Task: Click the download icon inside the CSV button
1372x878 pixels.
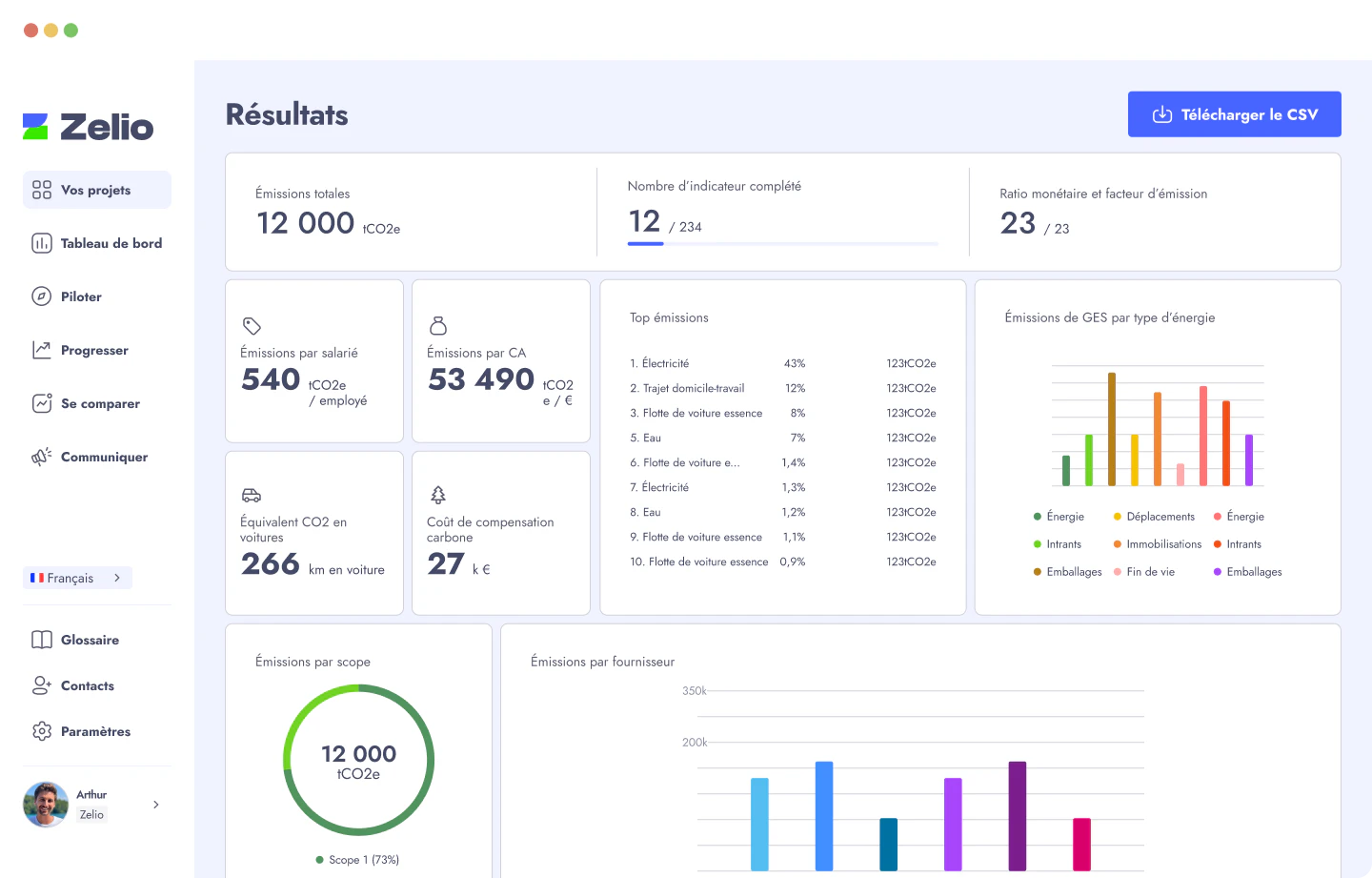Action: tap(1161, 113)
